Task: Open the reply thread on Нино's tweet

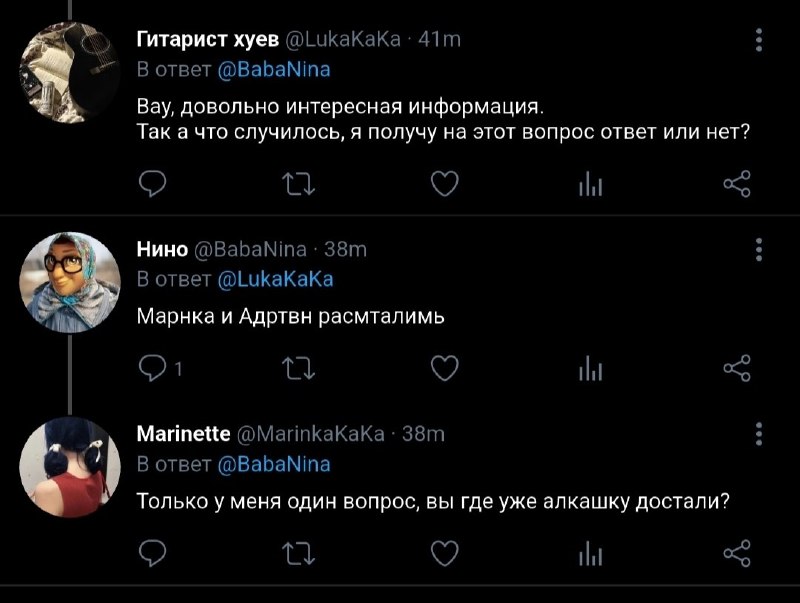Action: click(x=160, y=368)
